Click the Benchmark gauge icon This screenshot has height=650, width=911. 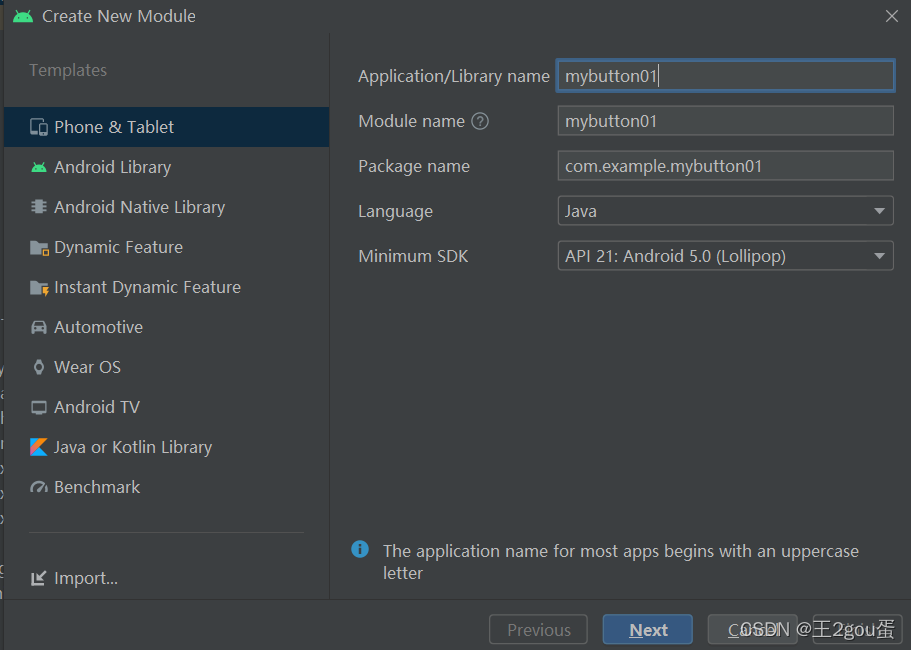click(x=39, y=487)
